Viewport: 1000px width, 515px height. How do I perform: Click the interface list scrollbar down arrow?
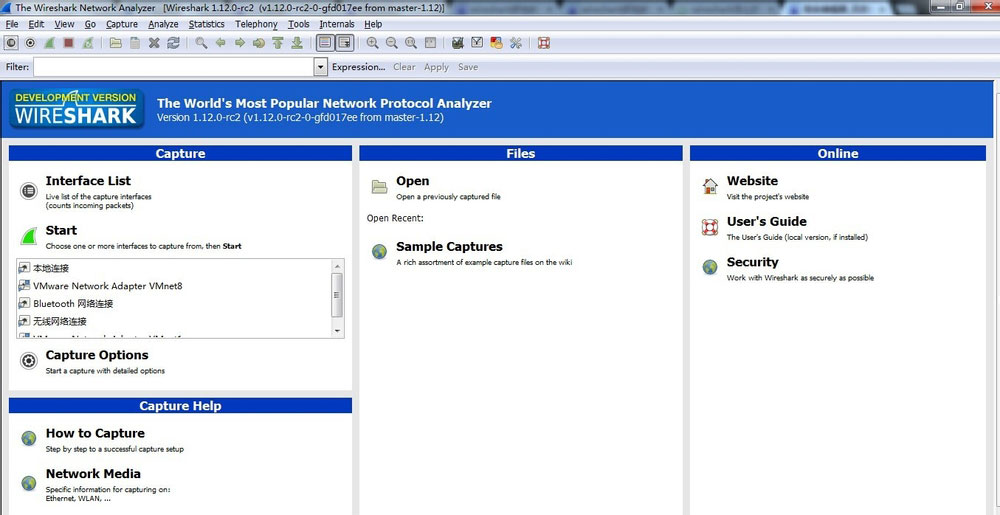pyautogui.click(x=337, y=331)
